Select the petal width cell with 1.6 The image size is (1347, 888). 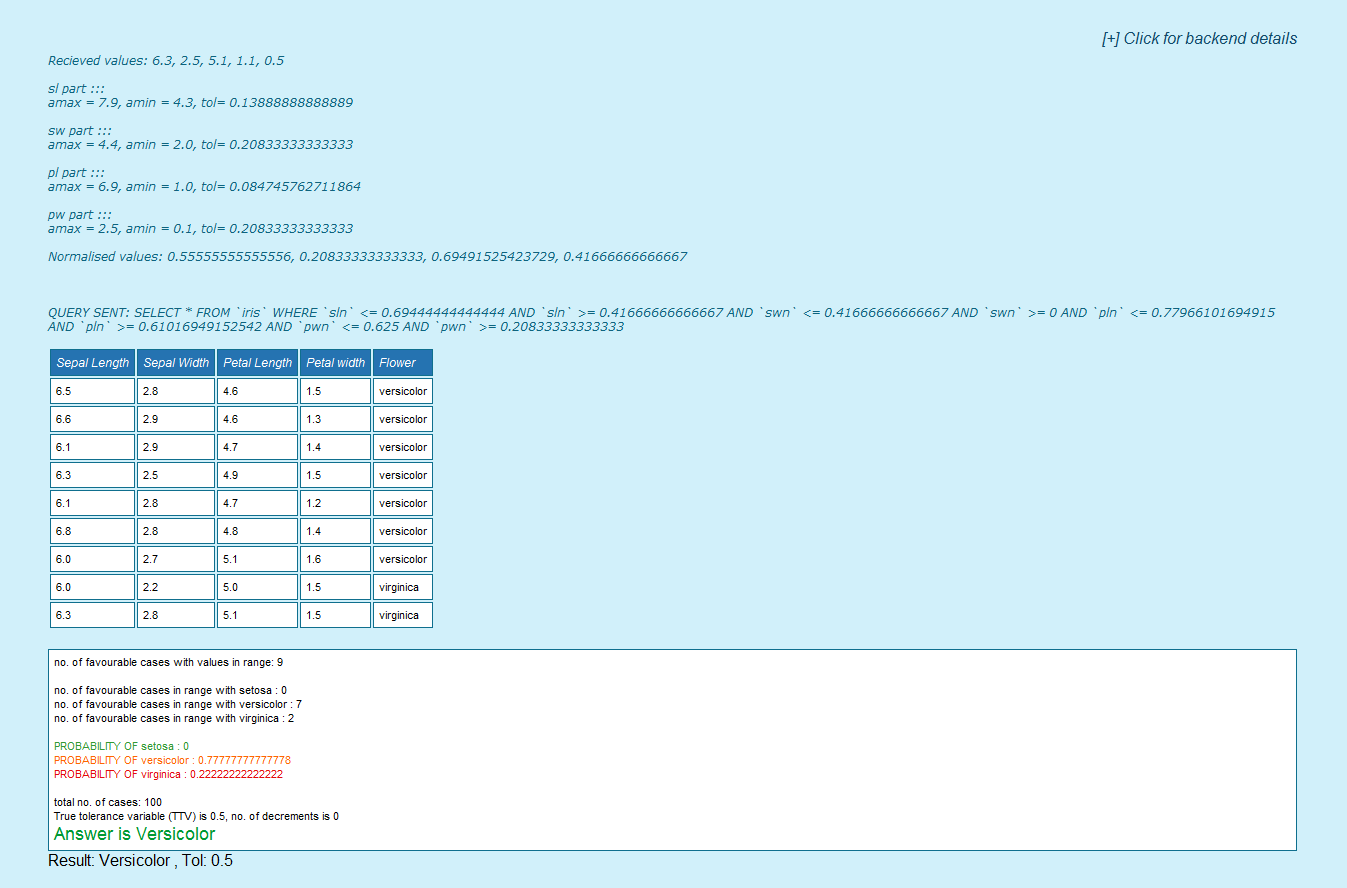tap(335, 559)
